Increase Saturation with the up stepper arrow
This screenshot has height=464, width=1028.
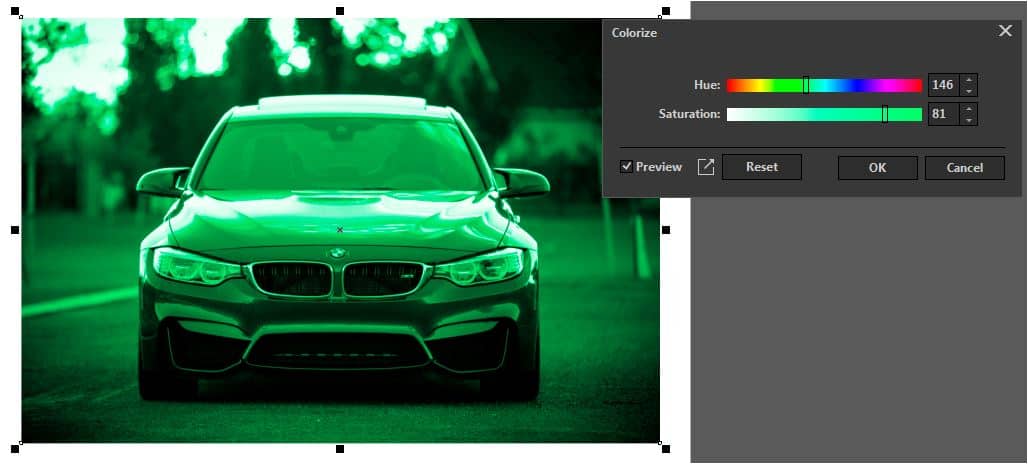pyautogui.click(x=969, y=109)
